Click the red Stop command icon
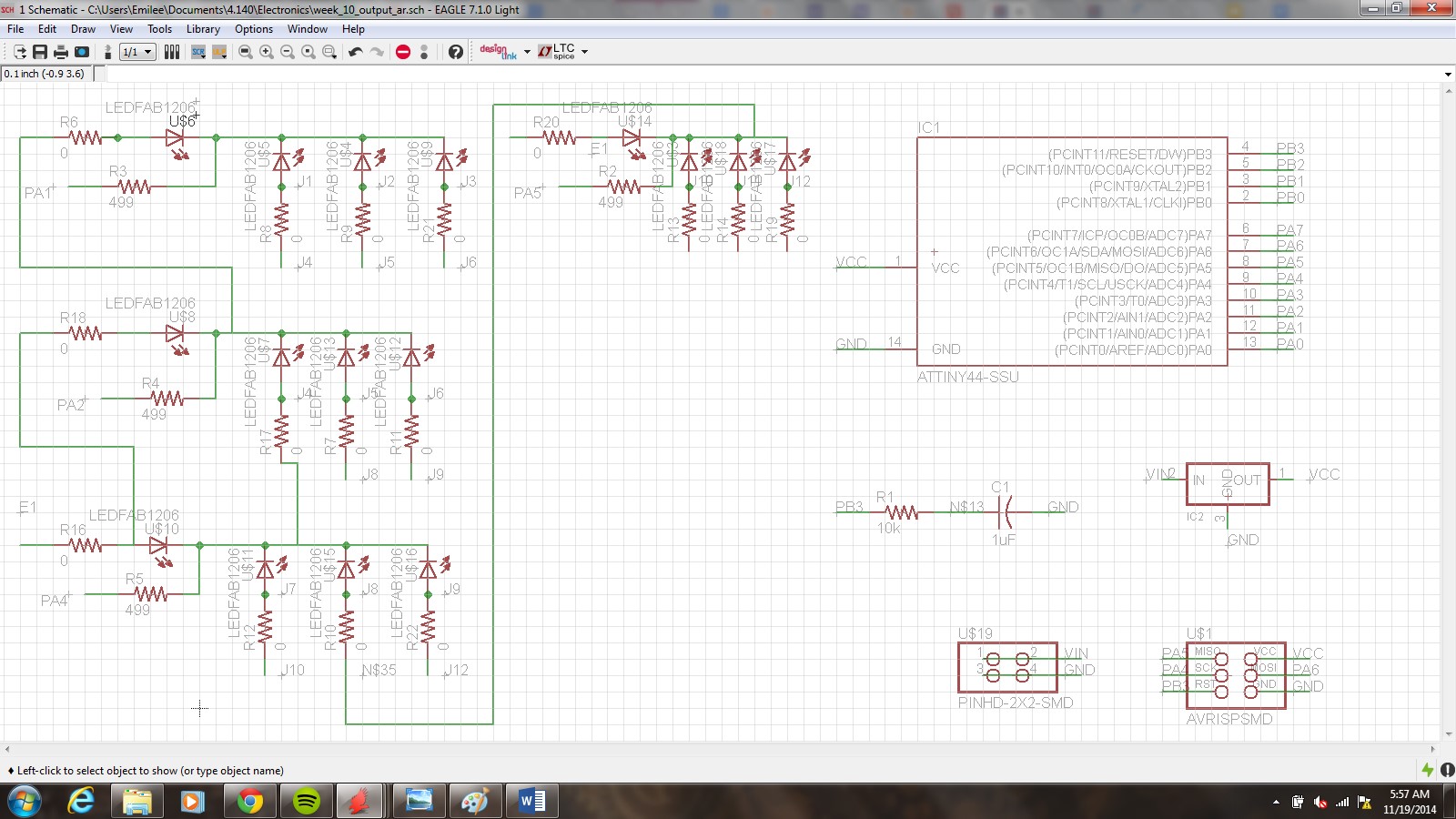This screenshot has height=819, width=1456. pos(403,52)
